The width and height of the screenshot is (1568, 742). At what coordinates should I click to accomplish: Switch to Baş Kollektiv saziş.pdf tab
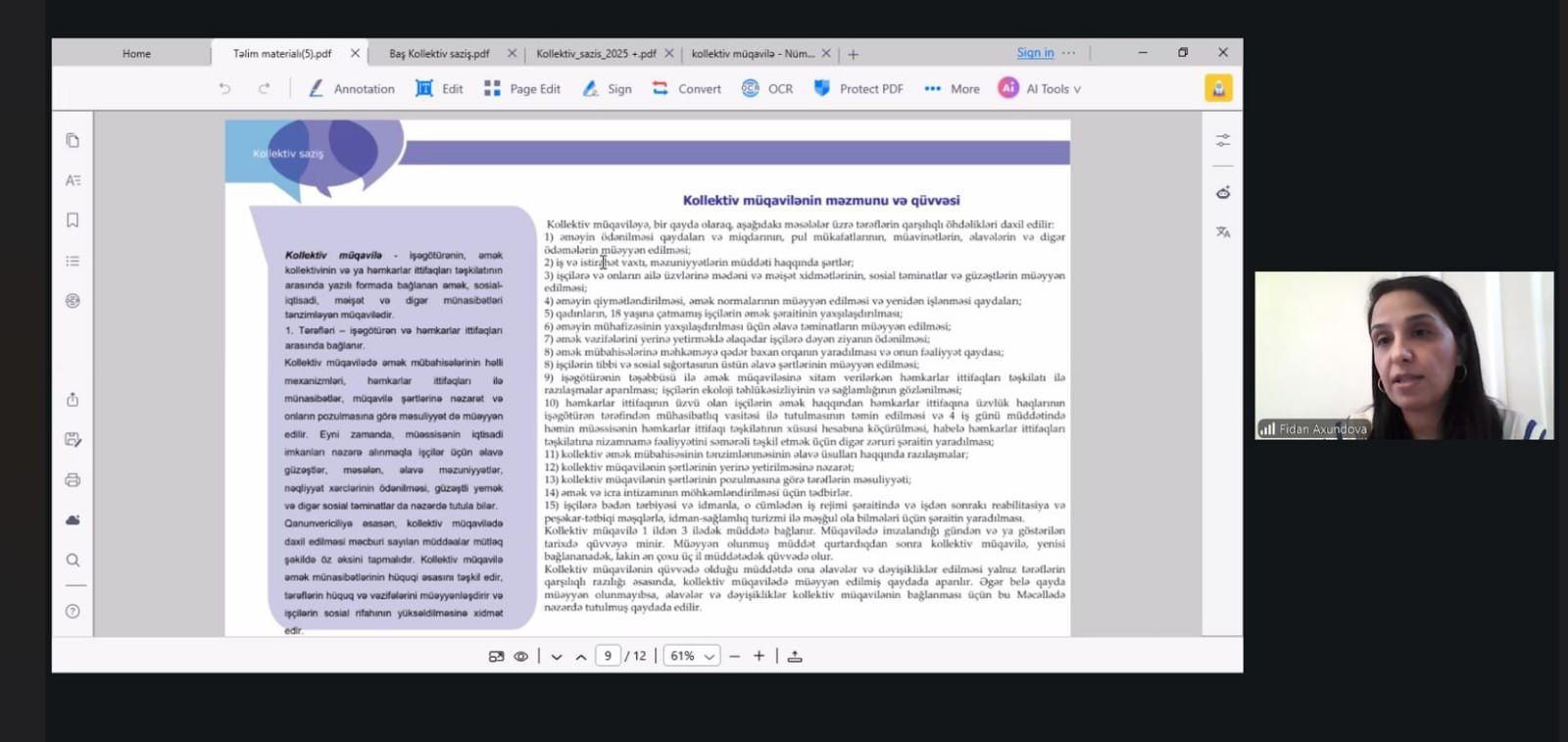(439, 54)
